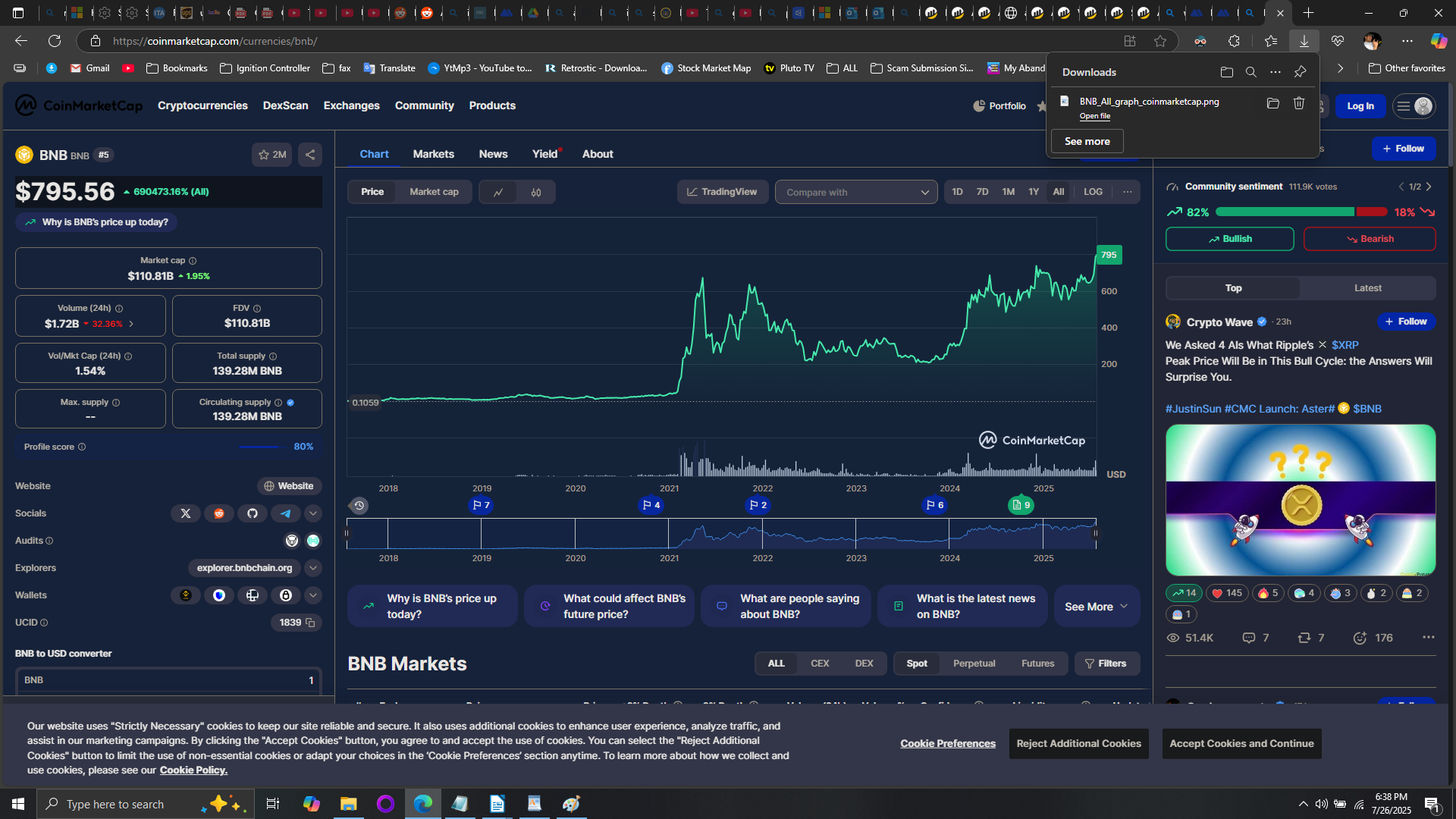Viewport: 1456px width, 819px height.
Task: Copy the UCID 1839 value
Action: (310, 623)
